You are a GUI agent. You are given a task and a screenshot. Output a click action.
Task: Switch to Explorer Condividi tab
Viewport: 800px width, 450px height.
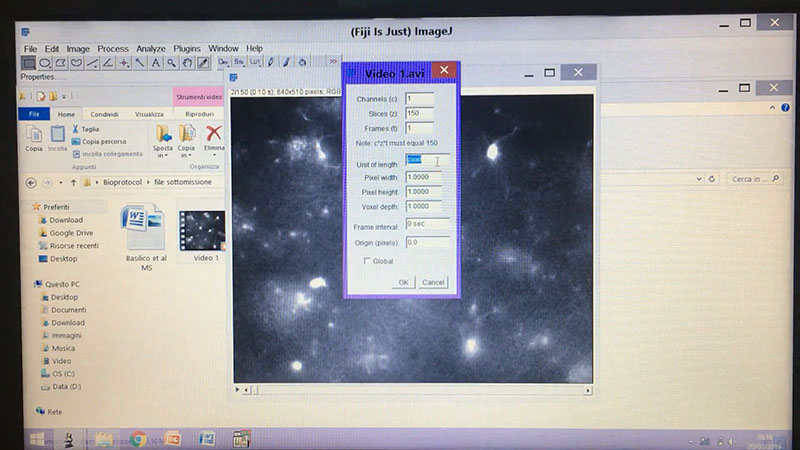click(105, 114)
